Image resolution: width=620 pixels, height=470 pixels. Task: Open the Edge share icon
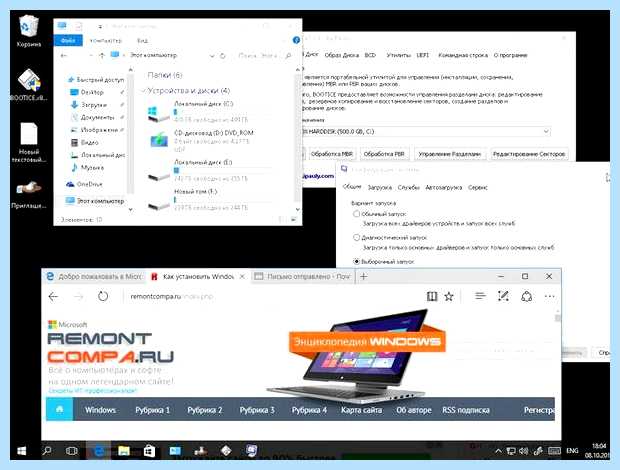(526, 296)
